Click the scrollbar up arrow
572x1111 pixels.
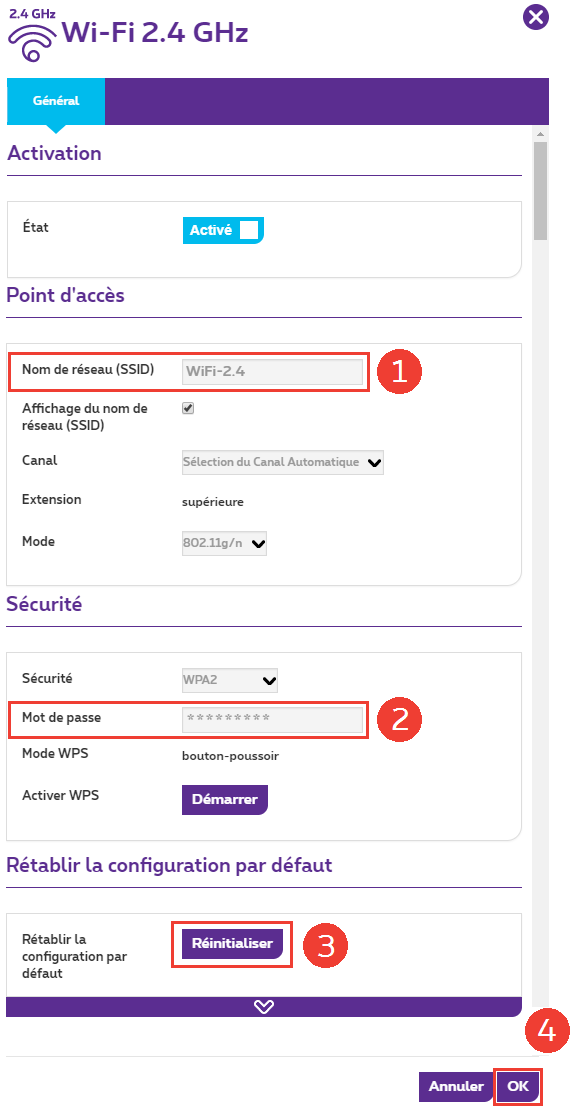coord(541,134)
